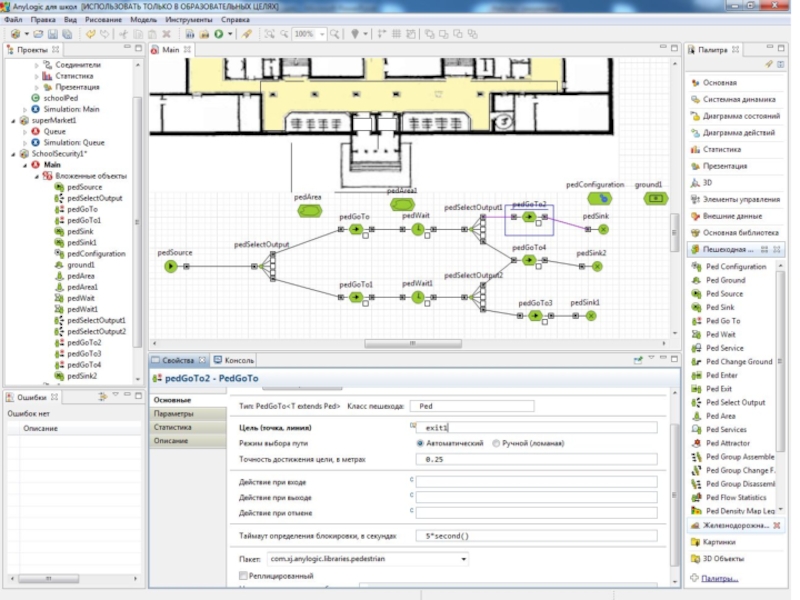
Task: Click the Цель (точка, линия) input field
Action: pyautogui.click(x=536, y=427)
